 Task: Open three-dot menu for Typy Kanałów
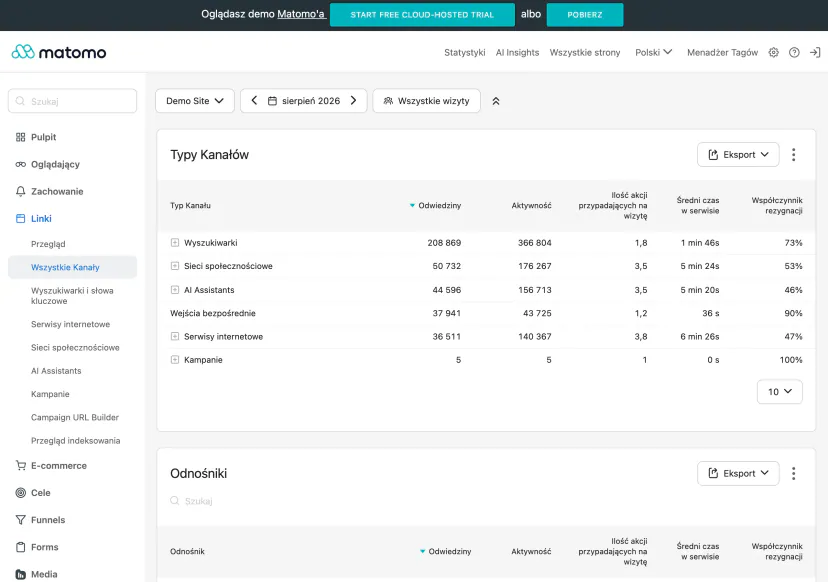click(793, 155)
